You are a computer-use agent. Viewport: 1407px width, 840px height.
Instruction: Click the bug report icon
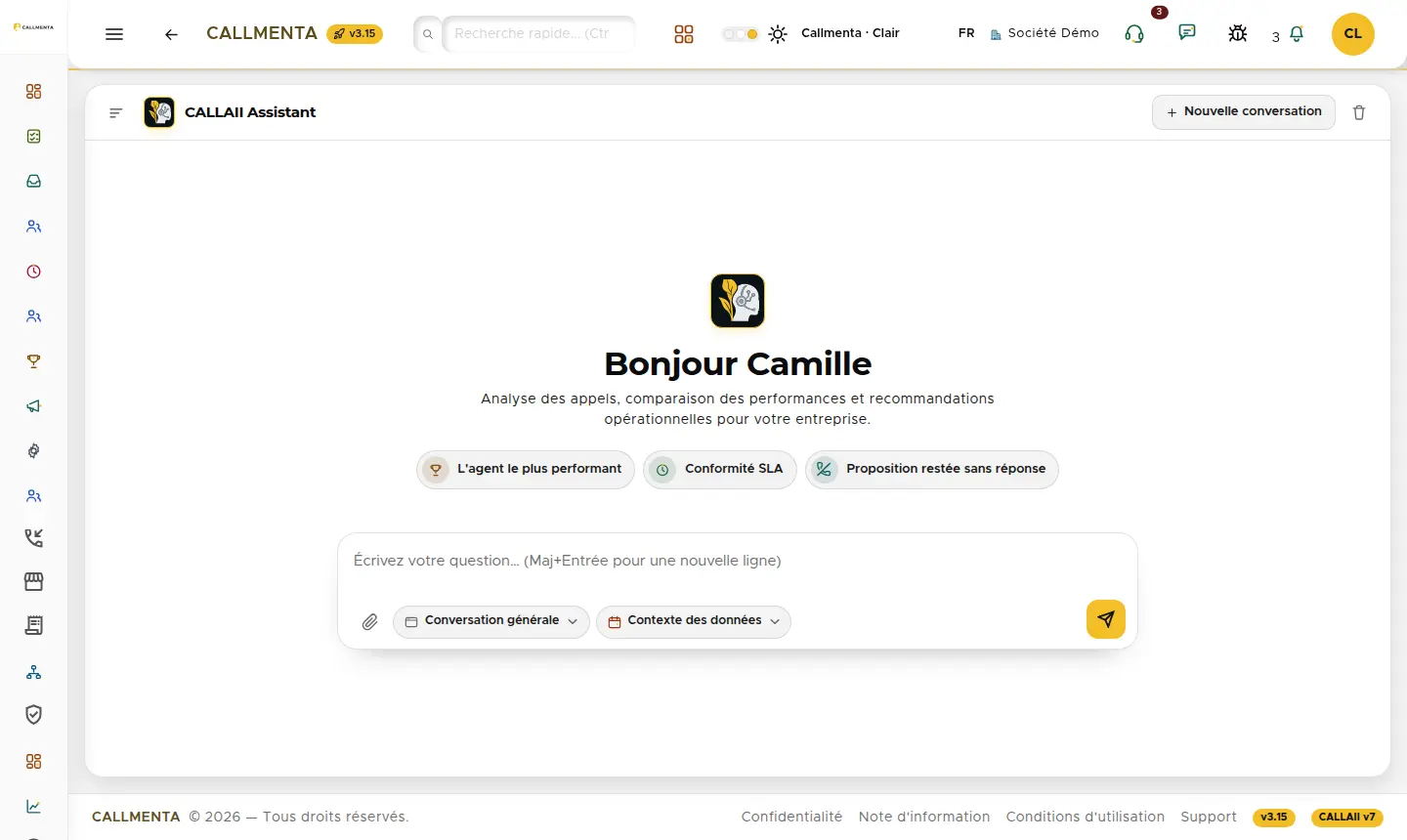pos(1238,33)
